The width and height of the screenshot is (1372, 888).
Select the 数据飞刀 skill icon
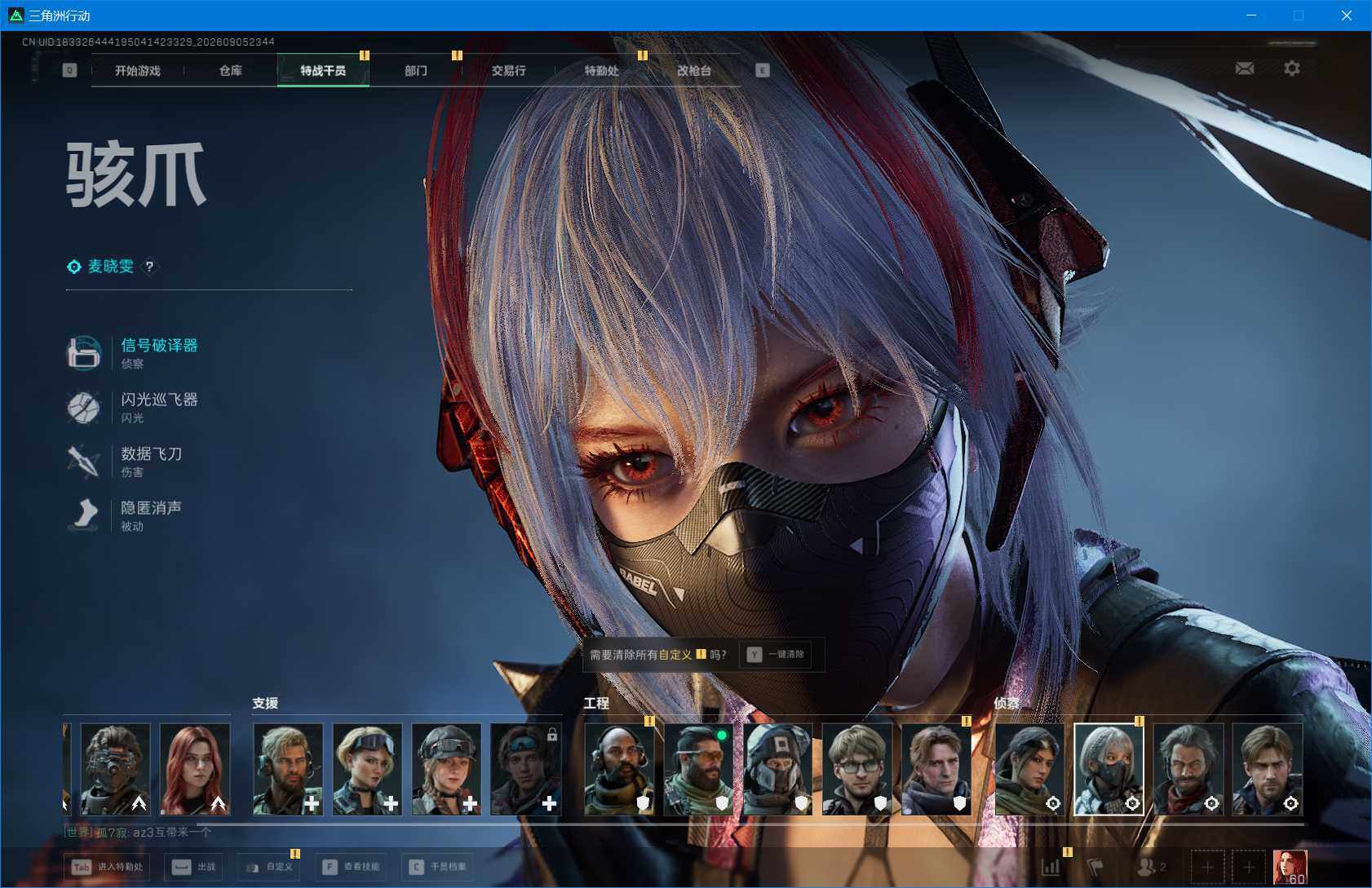pyautogui.click(x=83, y=461)
